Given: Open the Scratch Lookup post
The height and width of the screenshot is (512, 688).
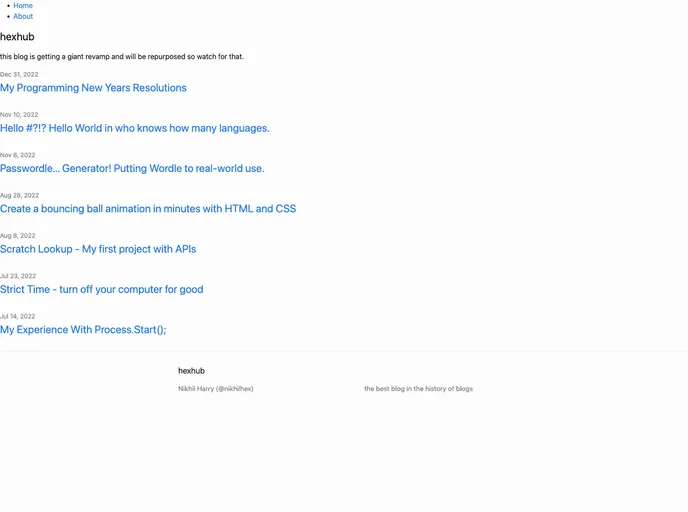Looking at the screenshot, I should coord(98,249).
